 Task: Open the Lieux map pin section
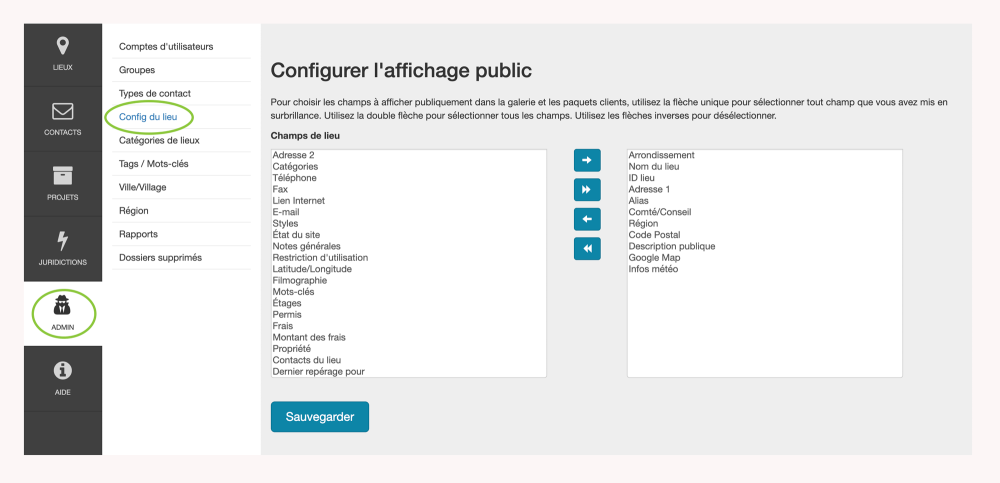[x=63, y=54]
